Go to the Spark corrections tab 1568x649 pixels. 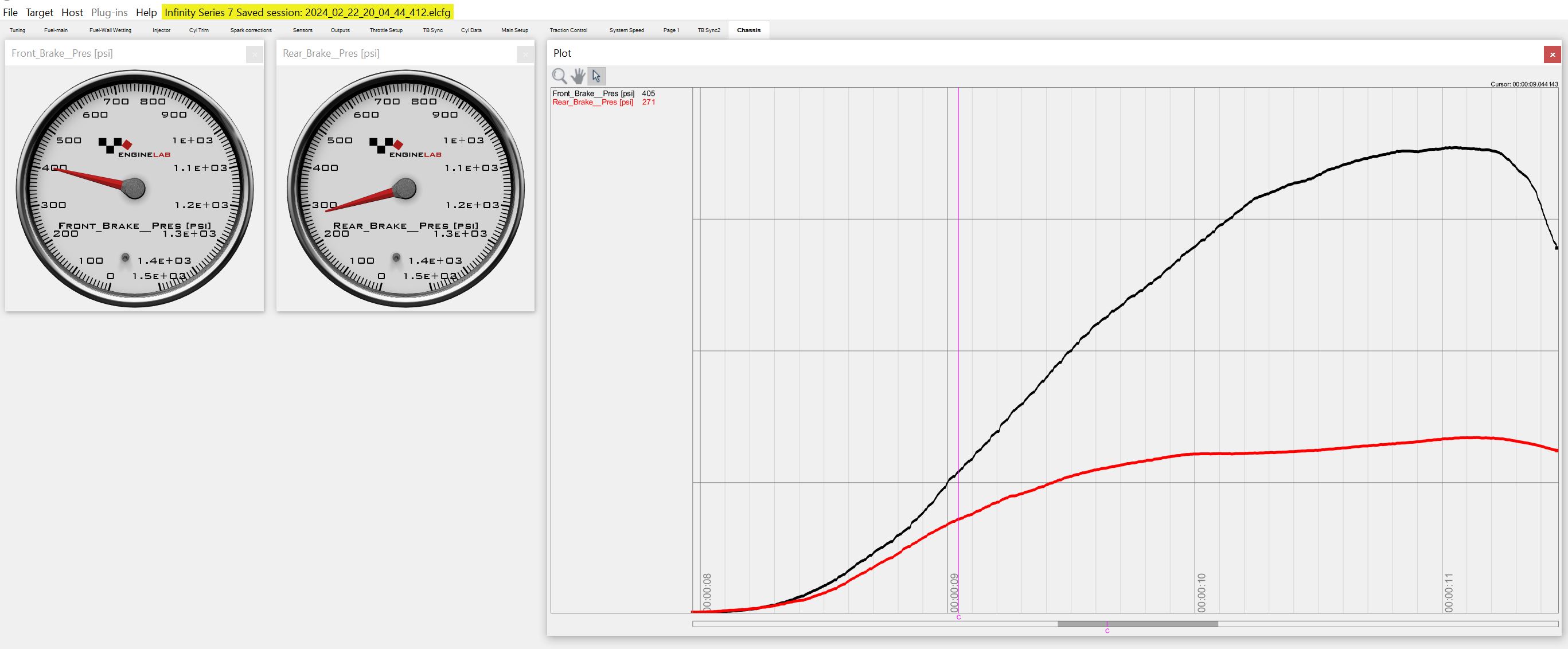(251, 30)
